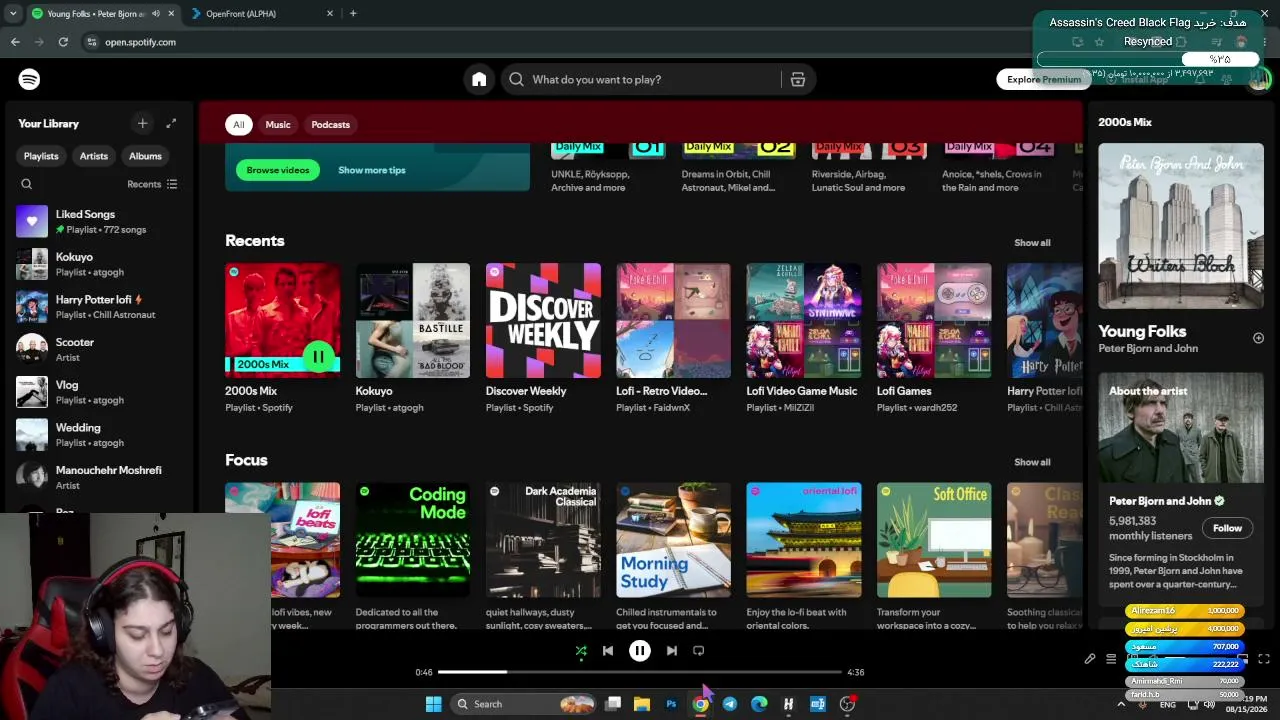Create a new playlist with the plus icon
This screenshot has width=1280, height=720.
point(142,123)
